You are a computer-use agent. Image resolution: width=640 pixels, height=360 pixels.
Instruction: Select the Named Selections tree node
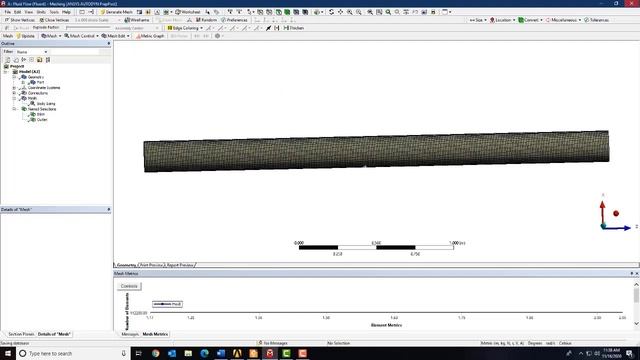42,109
